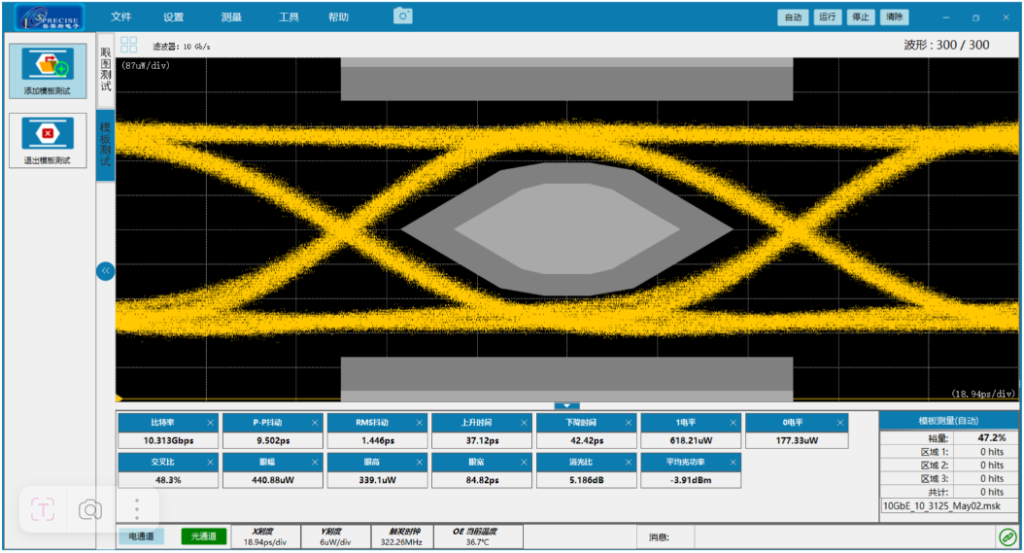Open the 测量 (Measure) menu
This screenshot has width=1024, height=553.
click(231, 17)
